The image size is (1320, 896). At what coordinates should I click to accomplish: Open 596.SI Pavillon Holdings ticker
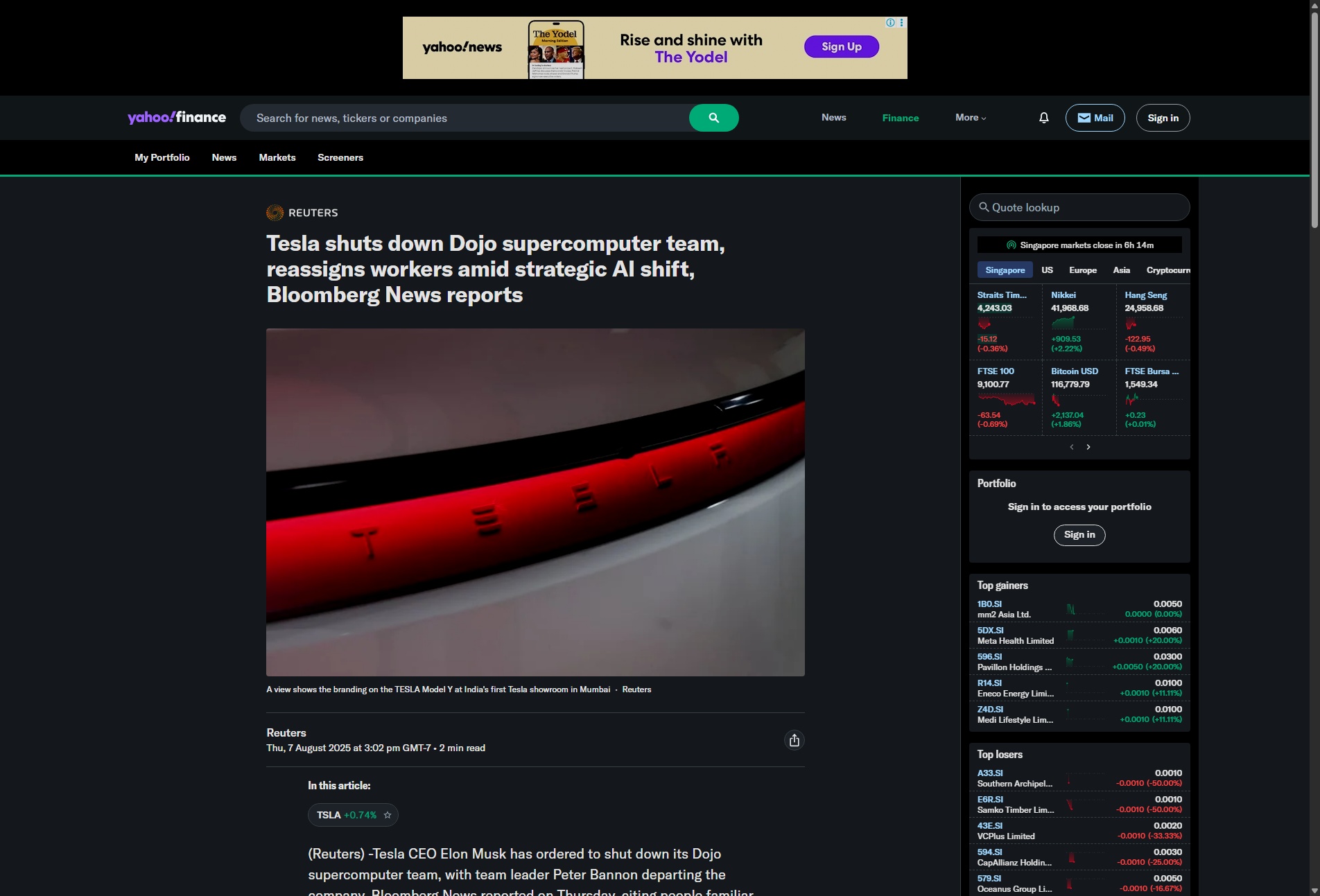[989, 657]
